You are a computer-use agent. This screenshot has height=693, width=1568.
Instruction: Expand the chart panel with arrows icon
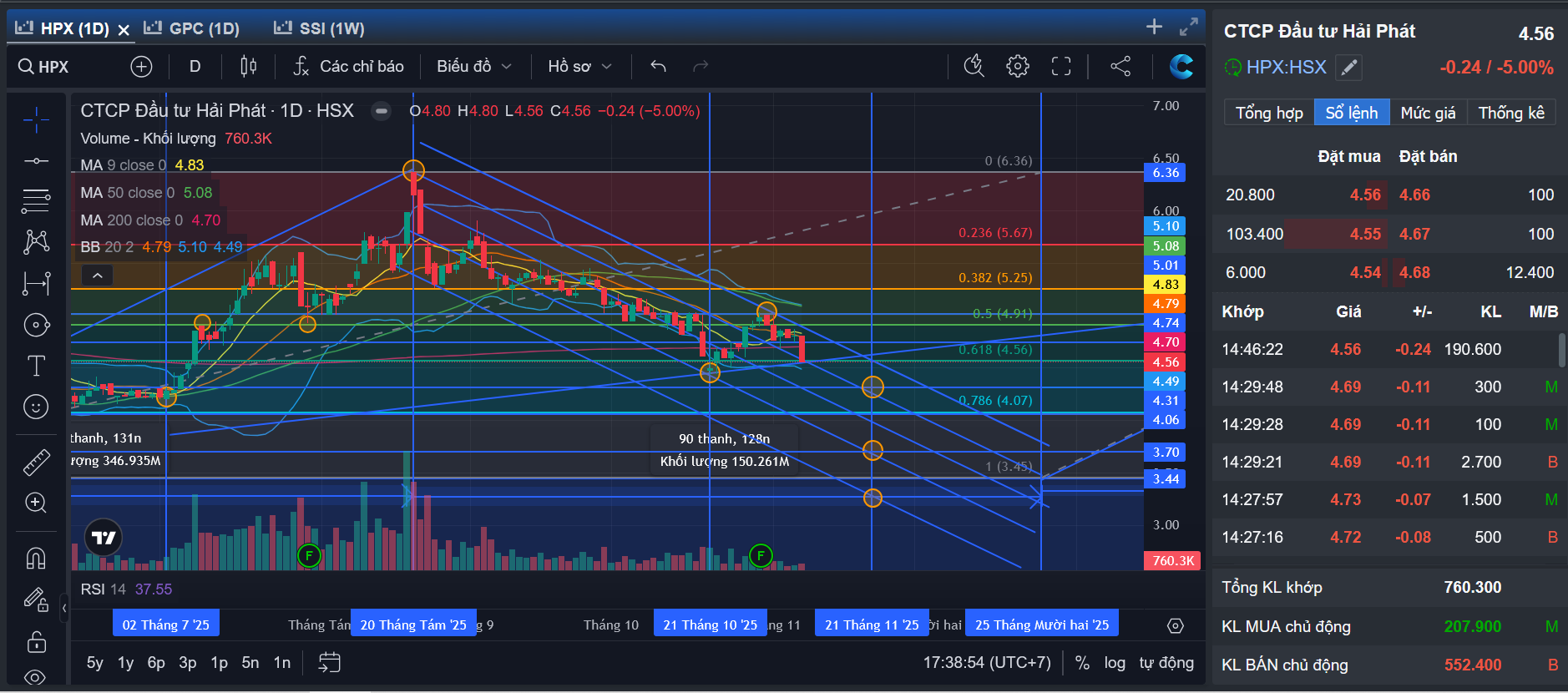coord(1188,28)
